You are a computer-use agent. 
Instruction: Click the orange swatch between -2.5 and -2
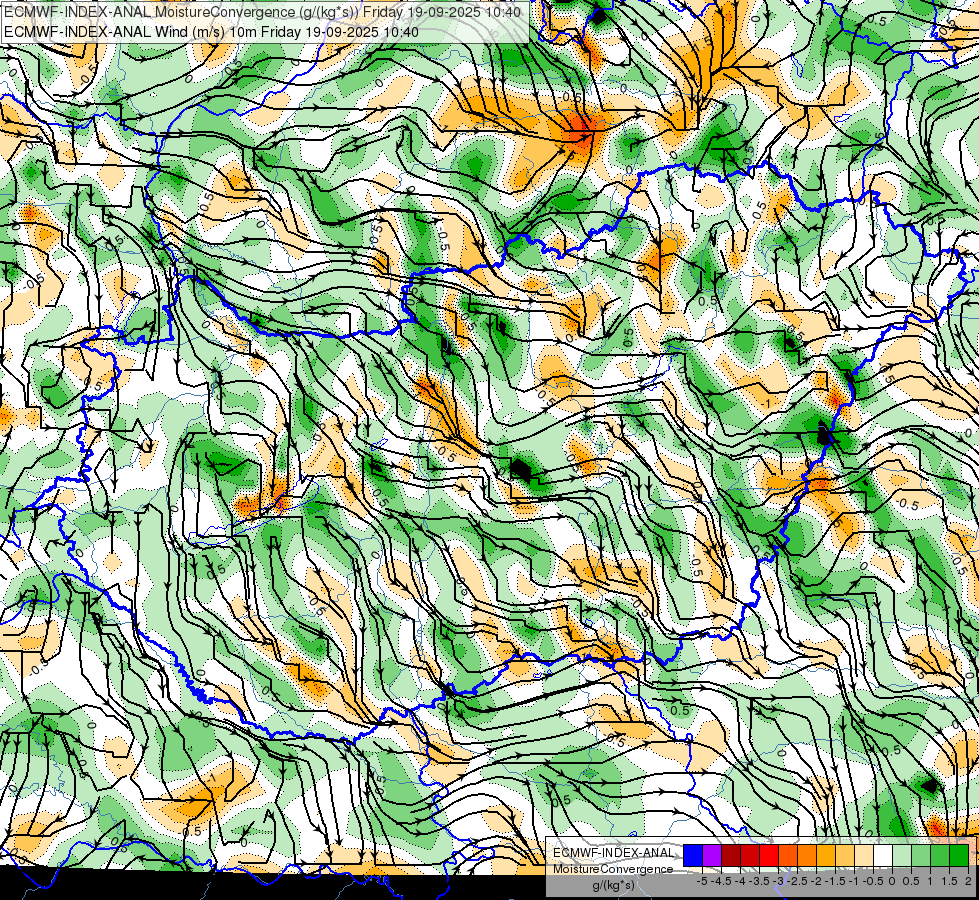807,856
